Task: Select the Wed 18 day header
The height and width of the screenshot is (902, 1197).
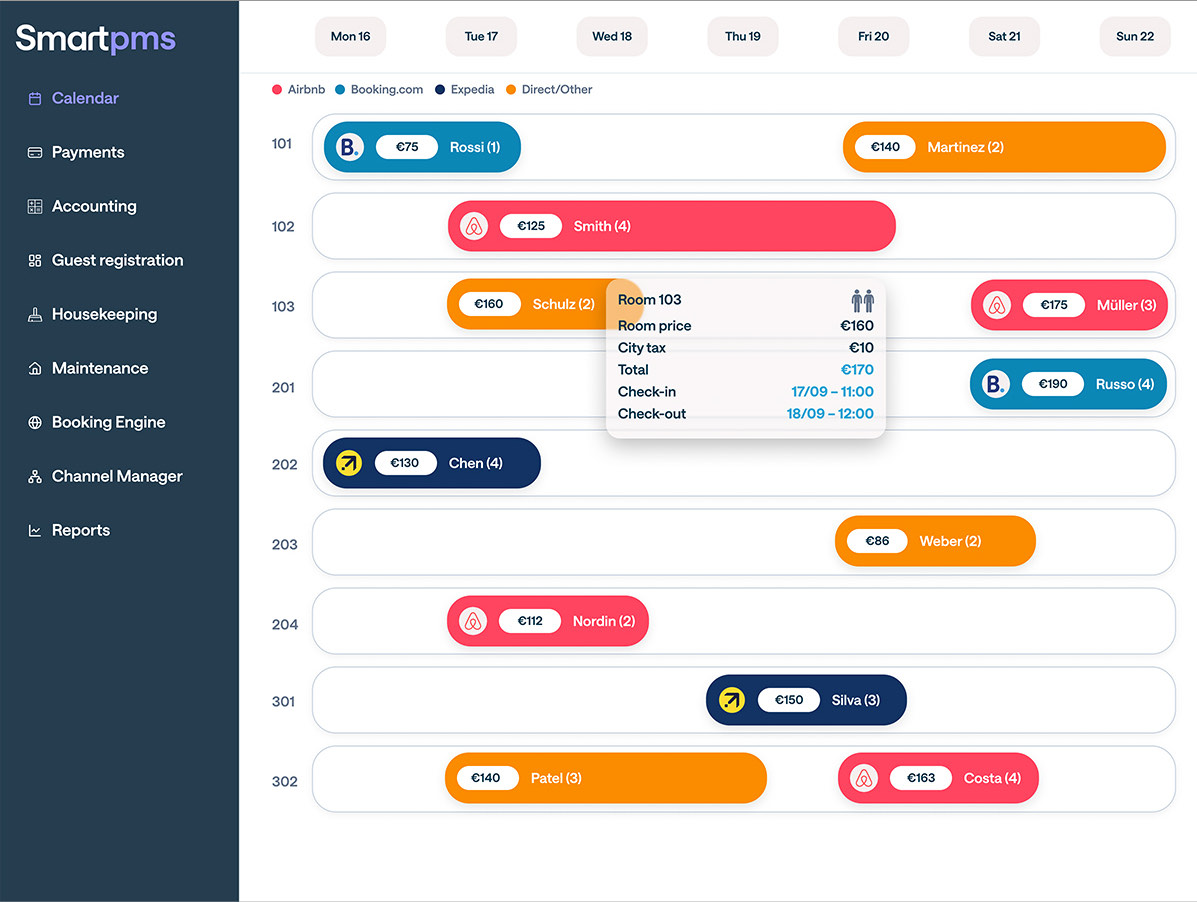Action: point(612,36)
